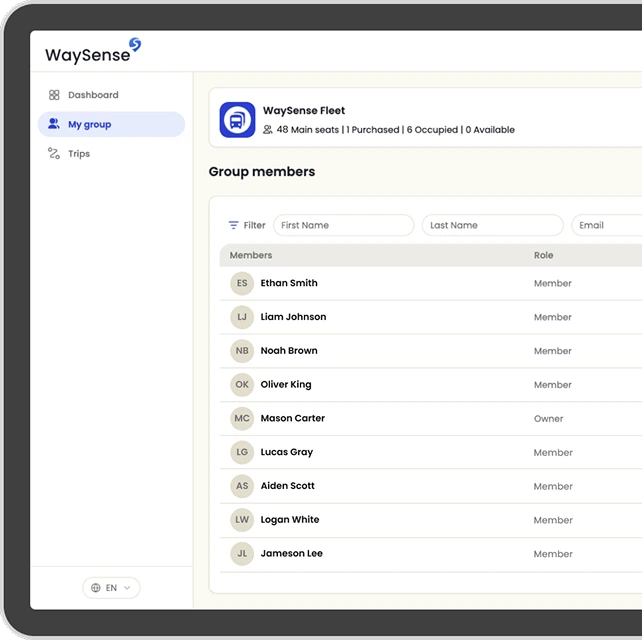Click the language dropdown chevron
This screenshot has width=642, height=640.
click(x=127, y=588)
